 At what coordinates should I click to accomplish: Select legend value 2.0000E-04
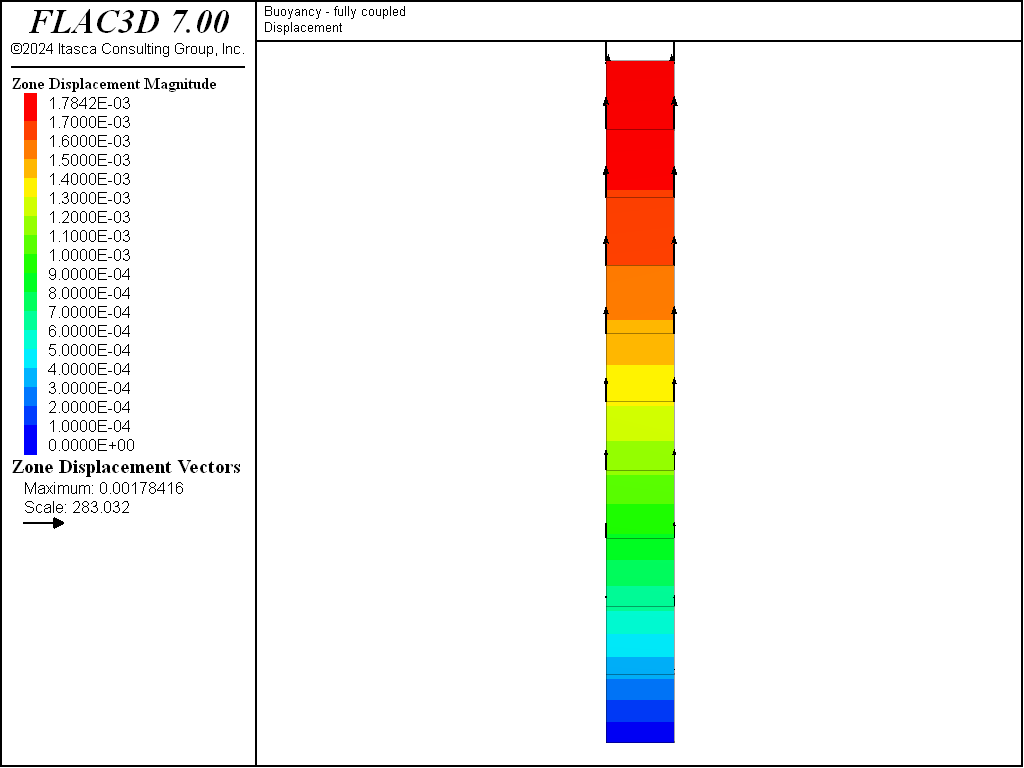89,407
